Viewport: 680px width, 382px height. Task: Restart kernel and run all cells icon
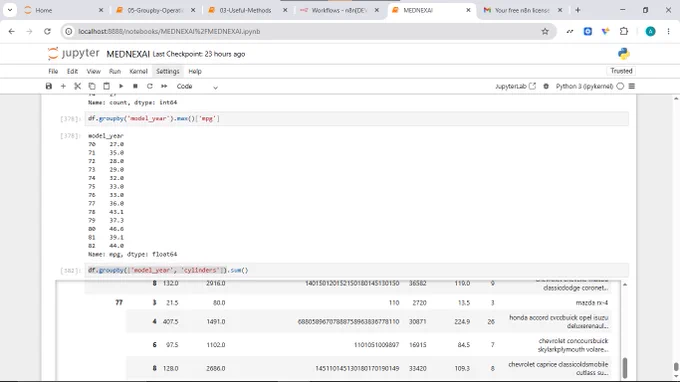coord(164,86)
